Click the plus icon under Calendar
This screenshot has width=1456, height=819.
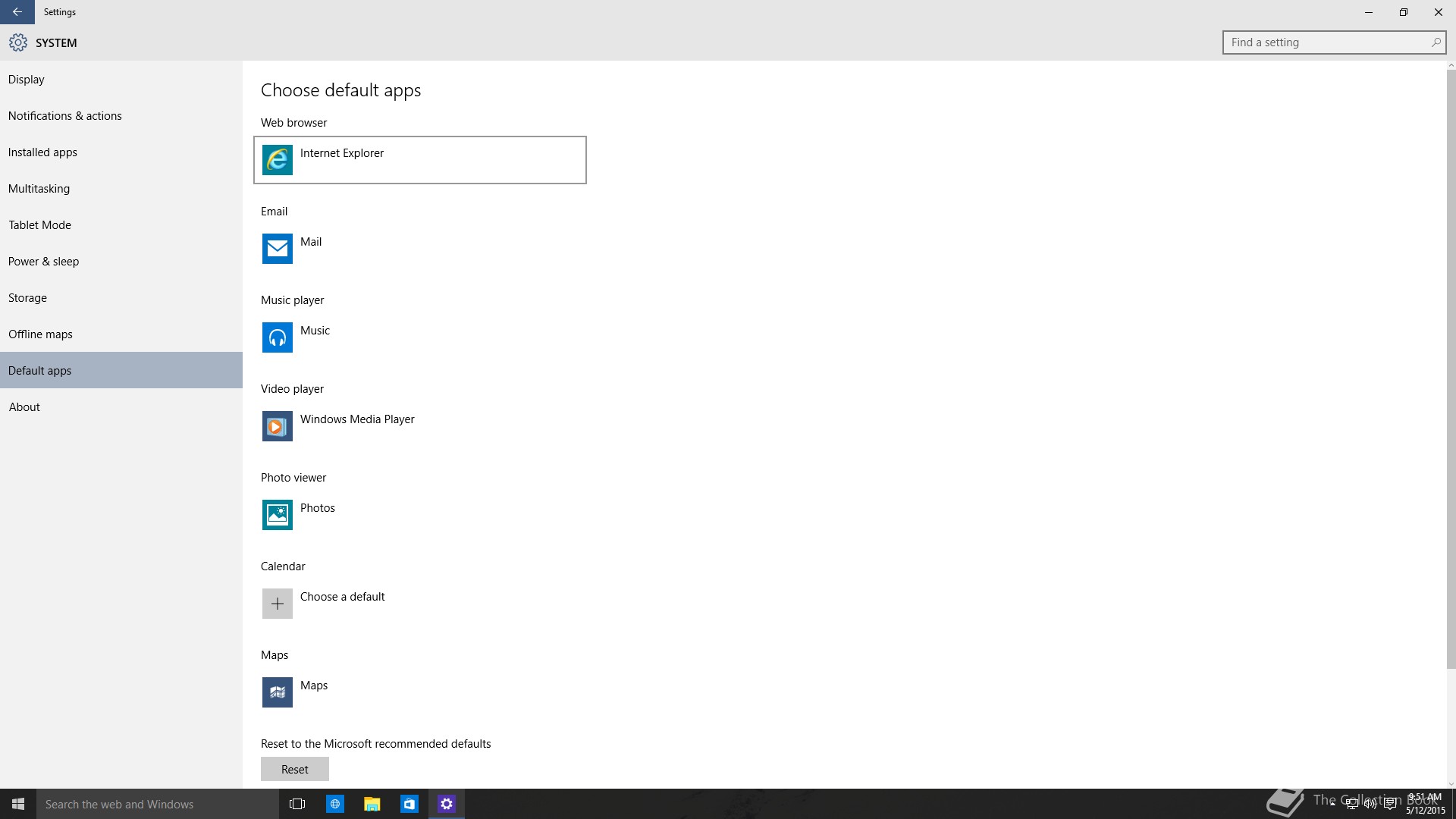[x=278, y=604]
